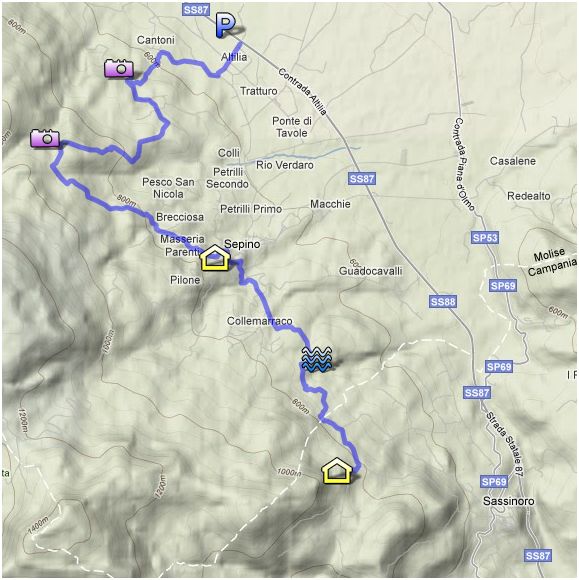
Task: Select the leftmost camera marker on trail
Action: click(45, 138)
